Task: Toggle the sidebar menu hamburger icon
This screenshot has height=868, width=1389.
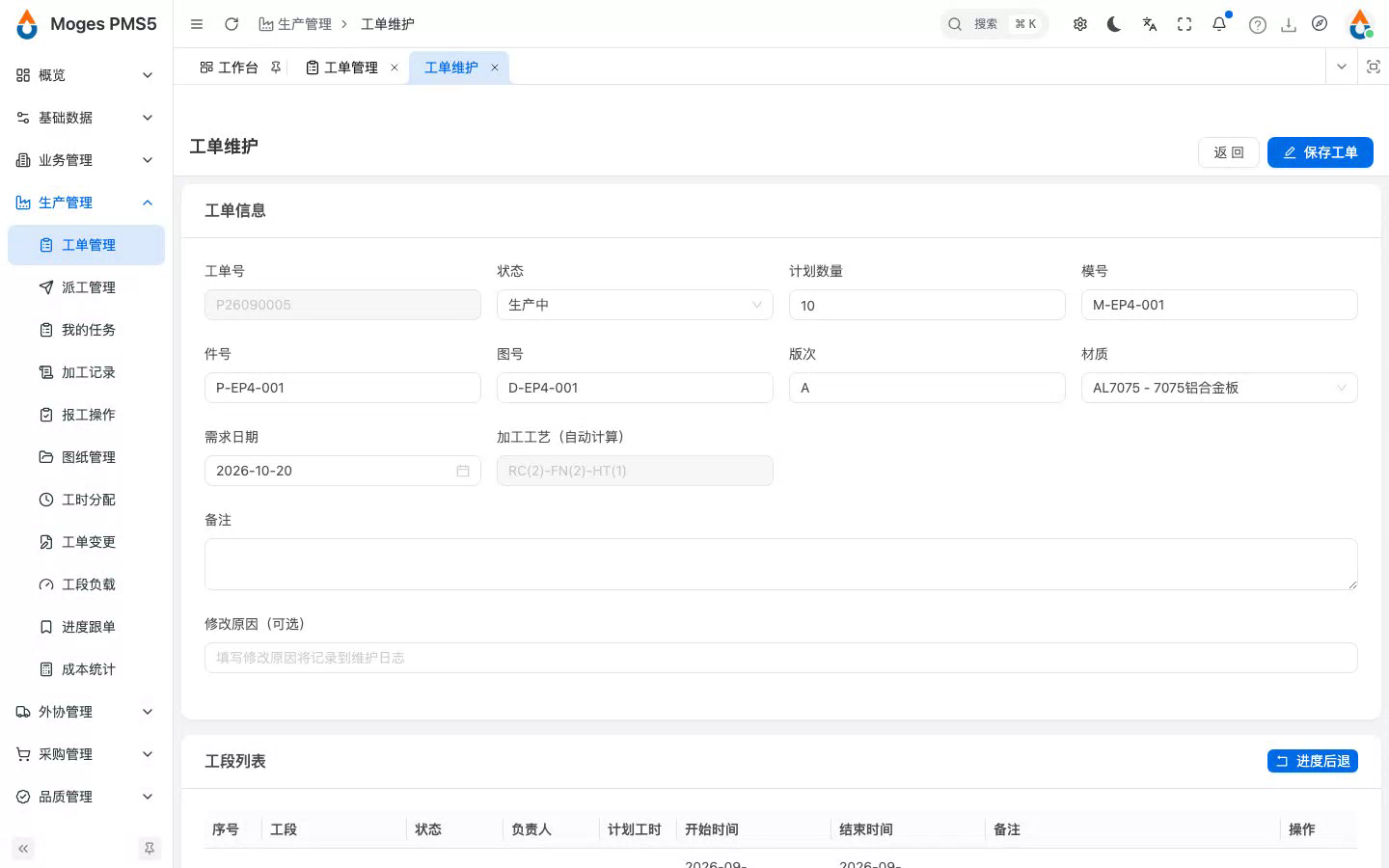Action: [x=197, y=24]
